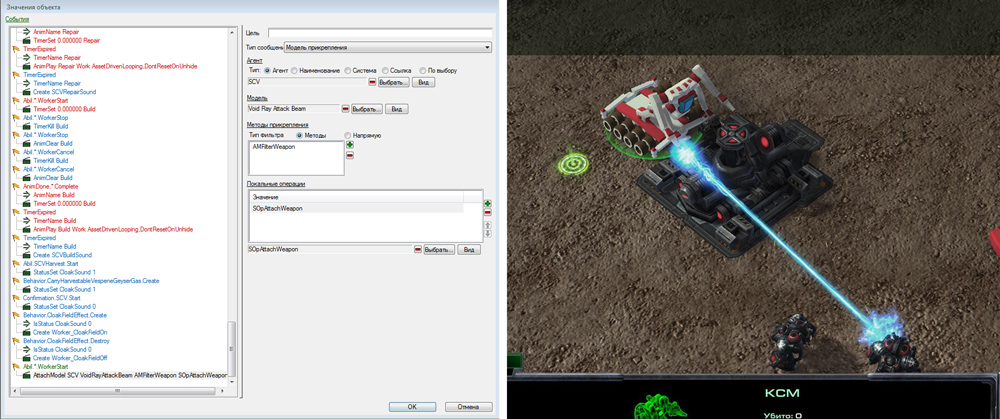
Task: Select the По выбору type radio button
Action: click(x=423, y=70)
